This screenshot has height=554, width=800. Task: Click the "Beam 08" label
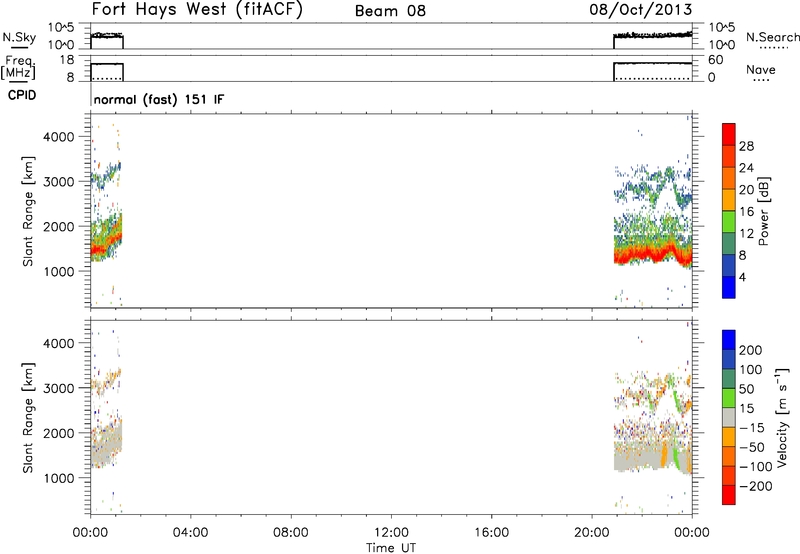(x=390, y=11)
